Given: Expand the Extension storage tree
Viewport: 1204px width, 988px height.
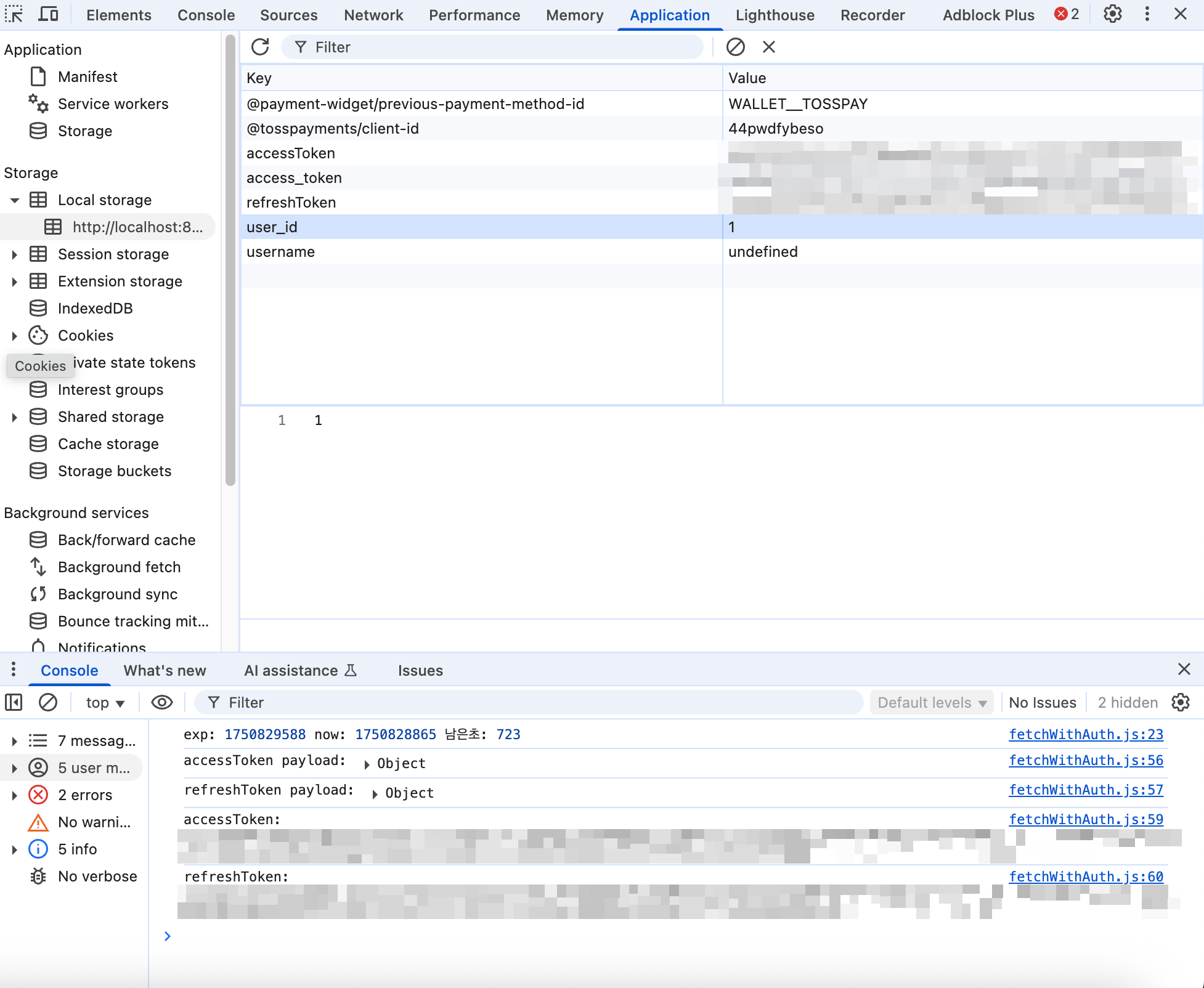Looking at the screenshot, I should point(14,281).
